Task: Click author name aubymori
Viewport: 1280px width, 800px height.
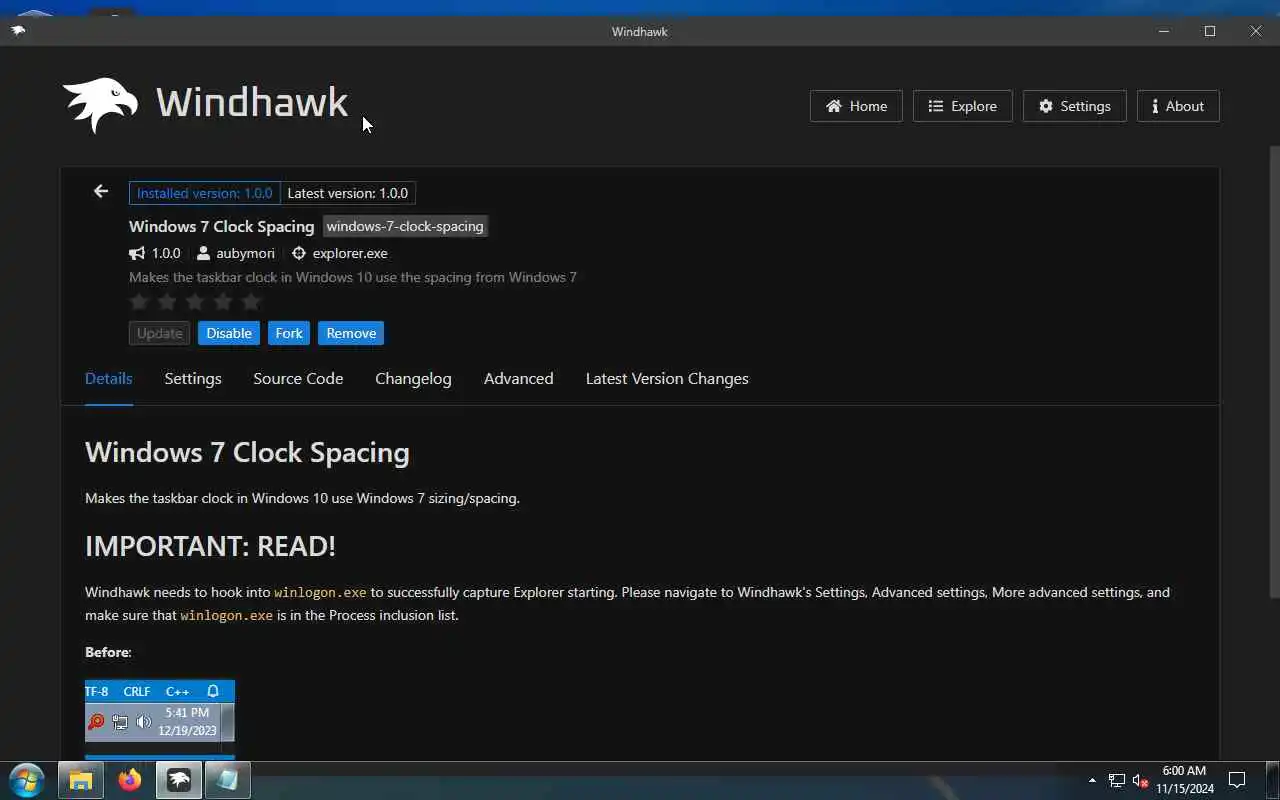Action: 245,253
